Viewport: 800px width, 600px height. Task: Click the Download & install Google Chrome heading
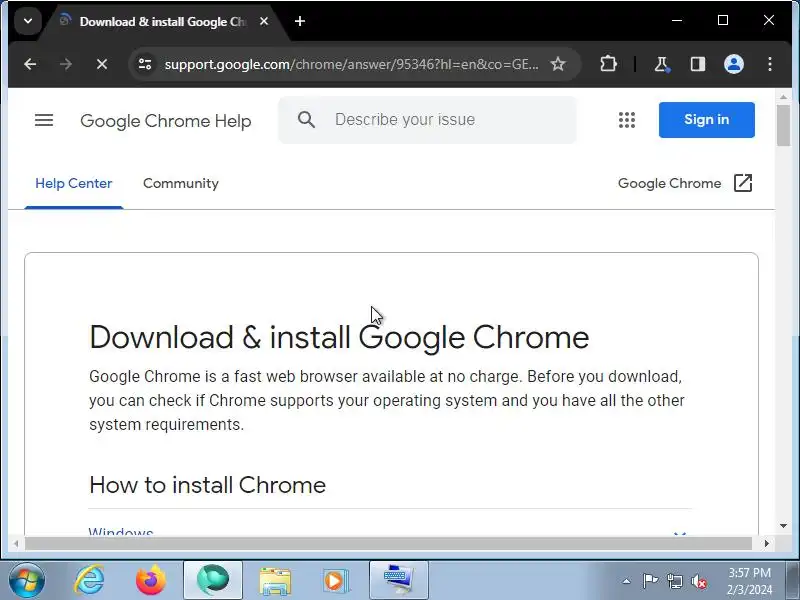(x=339, y=337)
